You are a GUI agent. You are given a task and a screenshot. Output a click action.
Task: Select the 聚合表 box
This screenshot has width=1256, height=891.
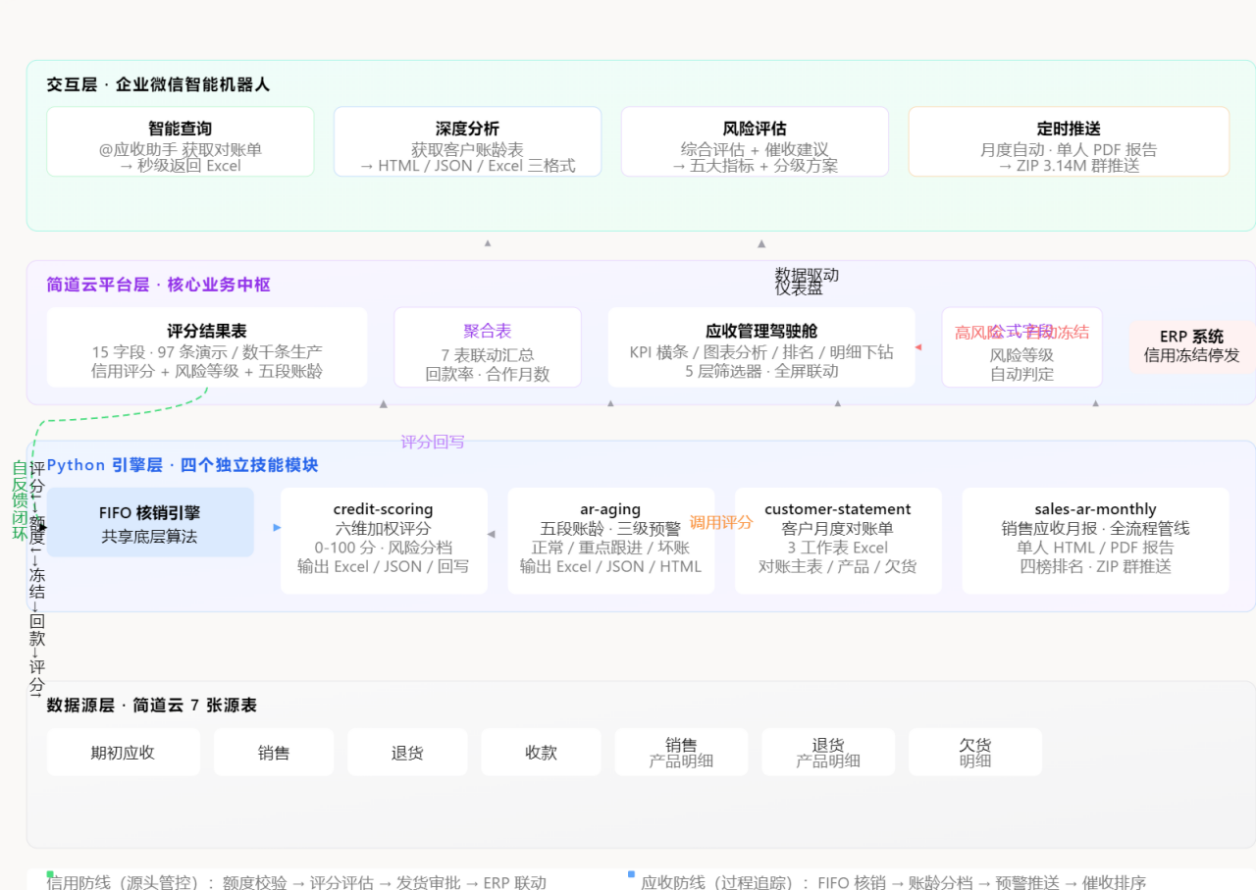(487, 348)
